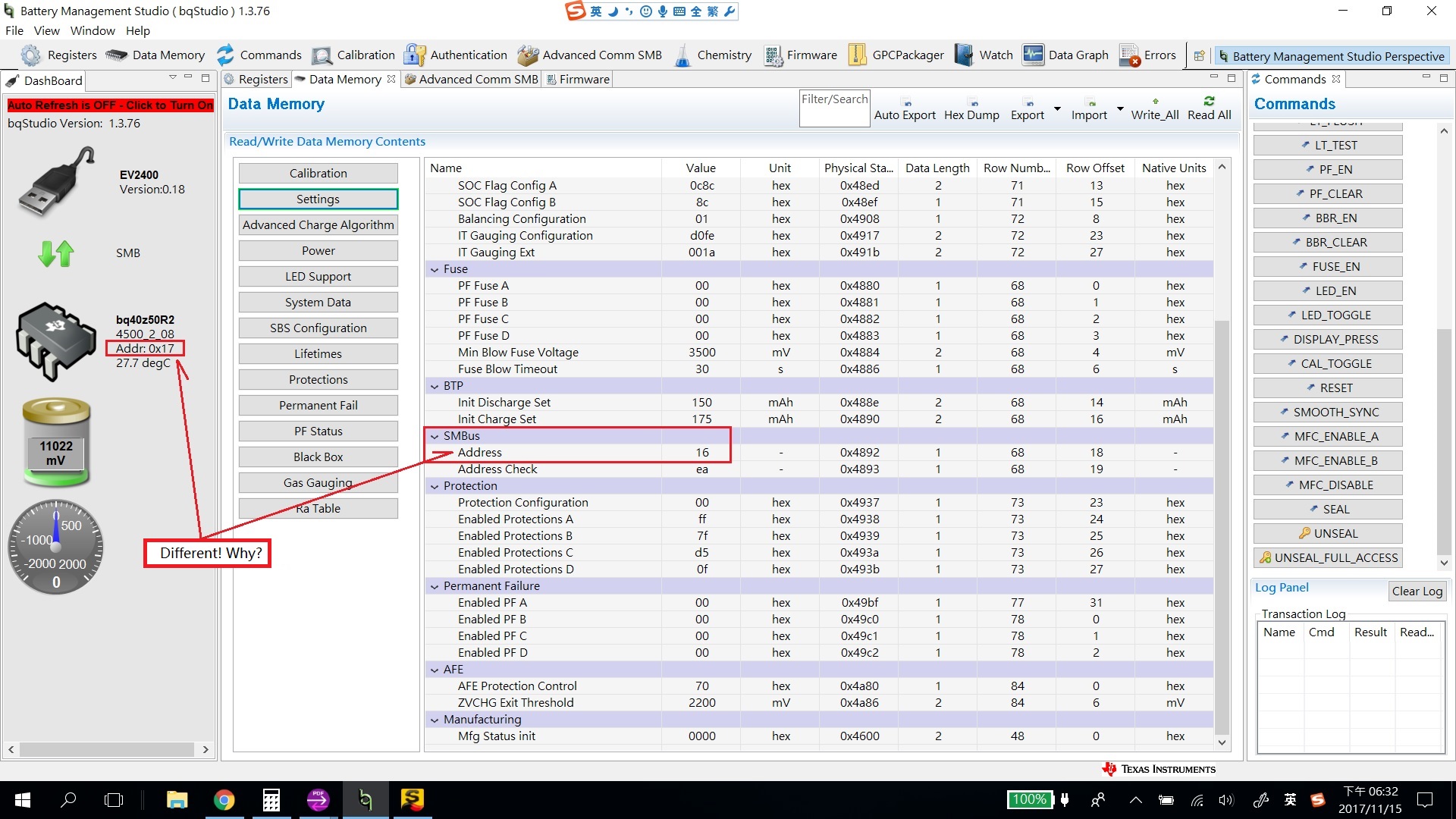Image resolution: width=1456 pixels, height=819 pixels.
Task: Open the Calibration toolbar tool
Action: tap(353, 55)
